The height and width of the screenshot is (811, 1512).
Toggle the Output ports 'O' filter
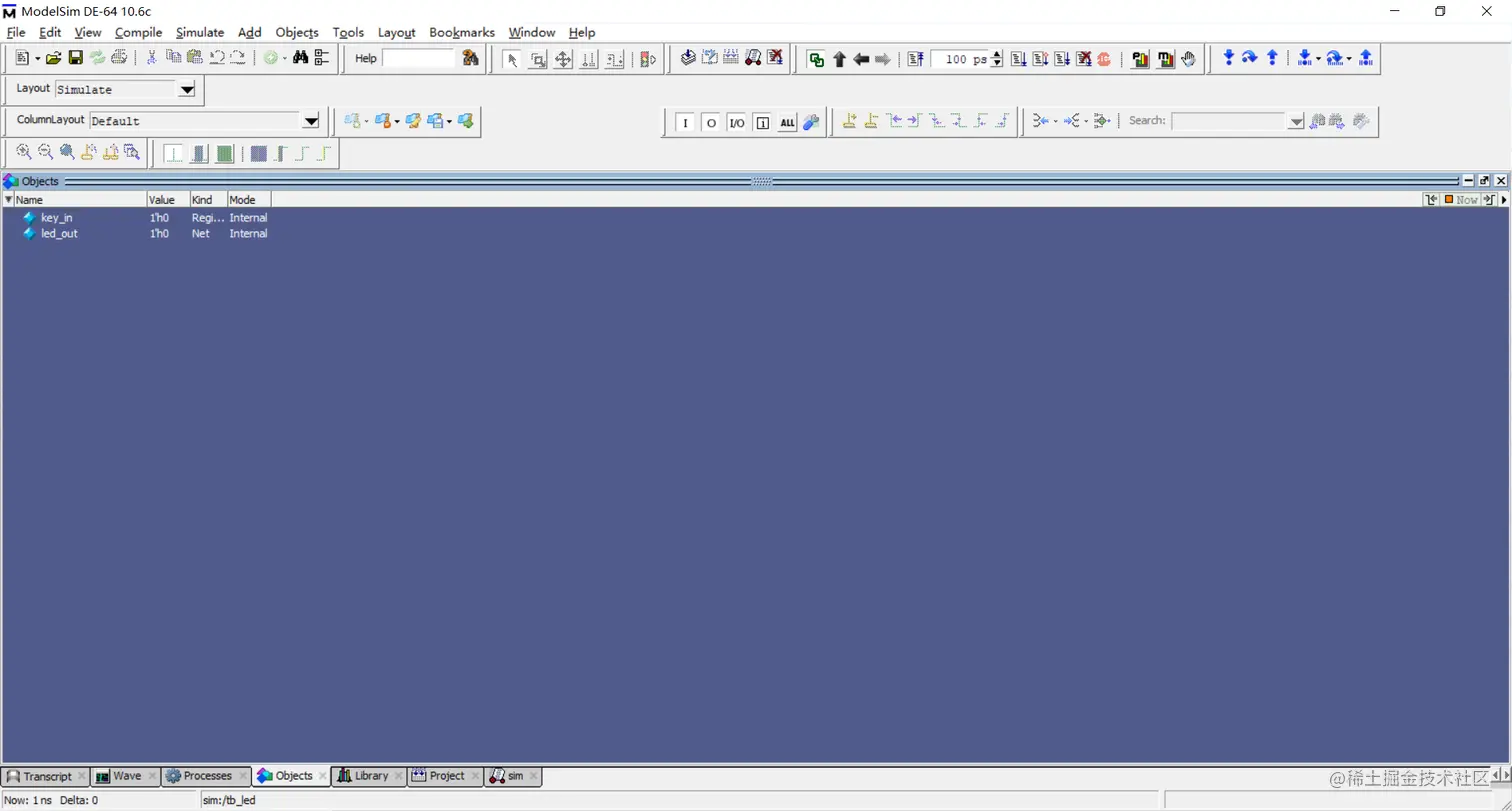(711, 123)
